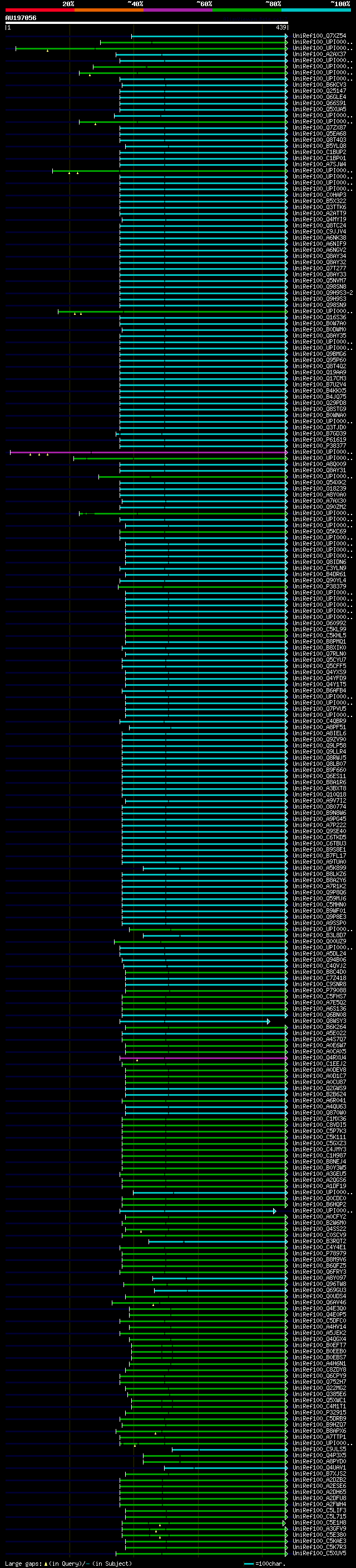
Task: Click label UniRef100_Q3TTK6
Action: (x=319, y=207)
